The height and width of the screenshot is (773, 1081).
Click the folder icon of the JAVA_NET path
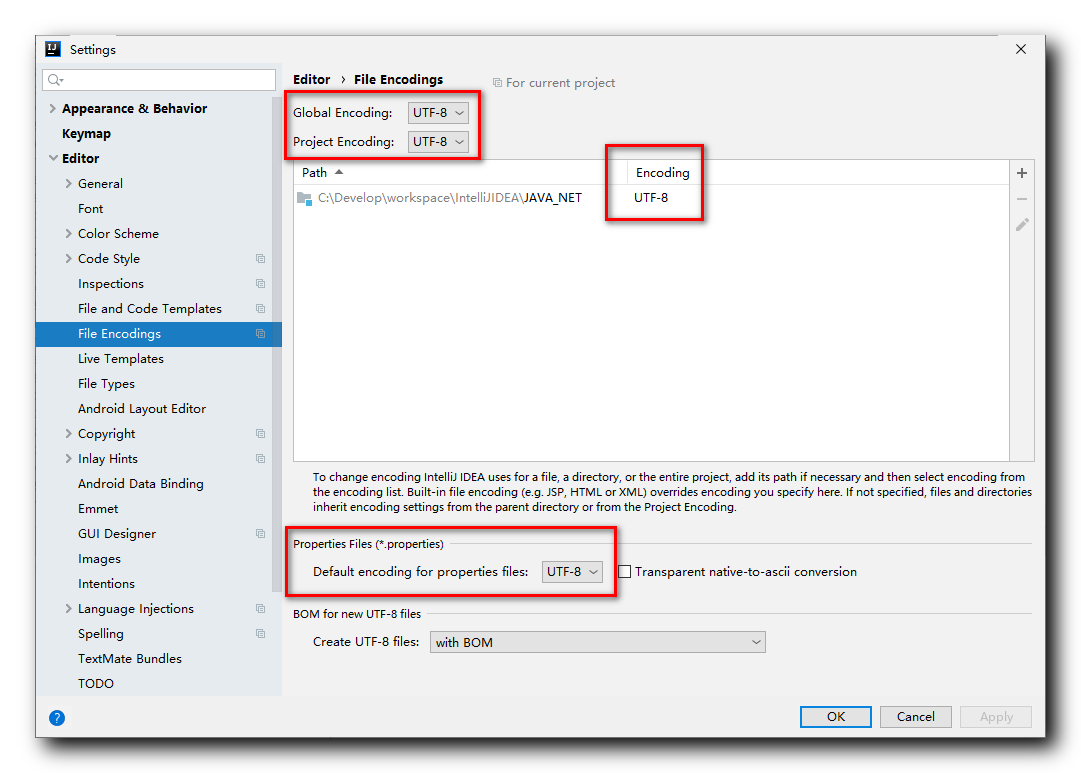click(304, 199)
